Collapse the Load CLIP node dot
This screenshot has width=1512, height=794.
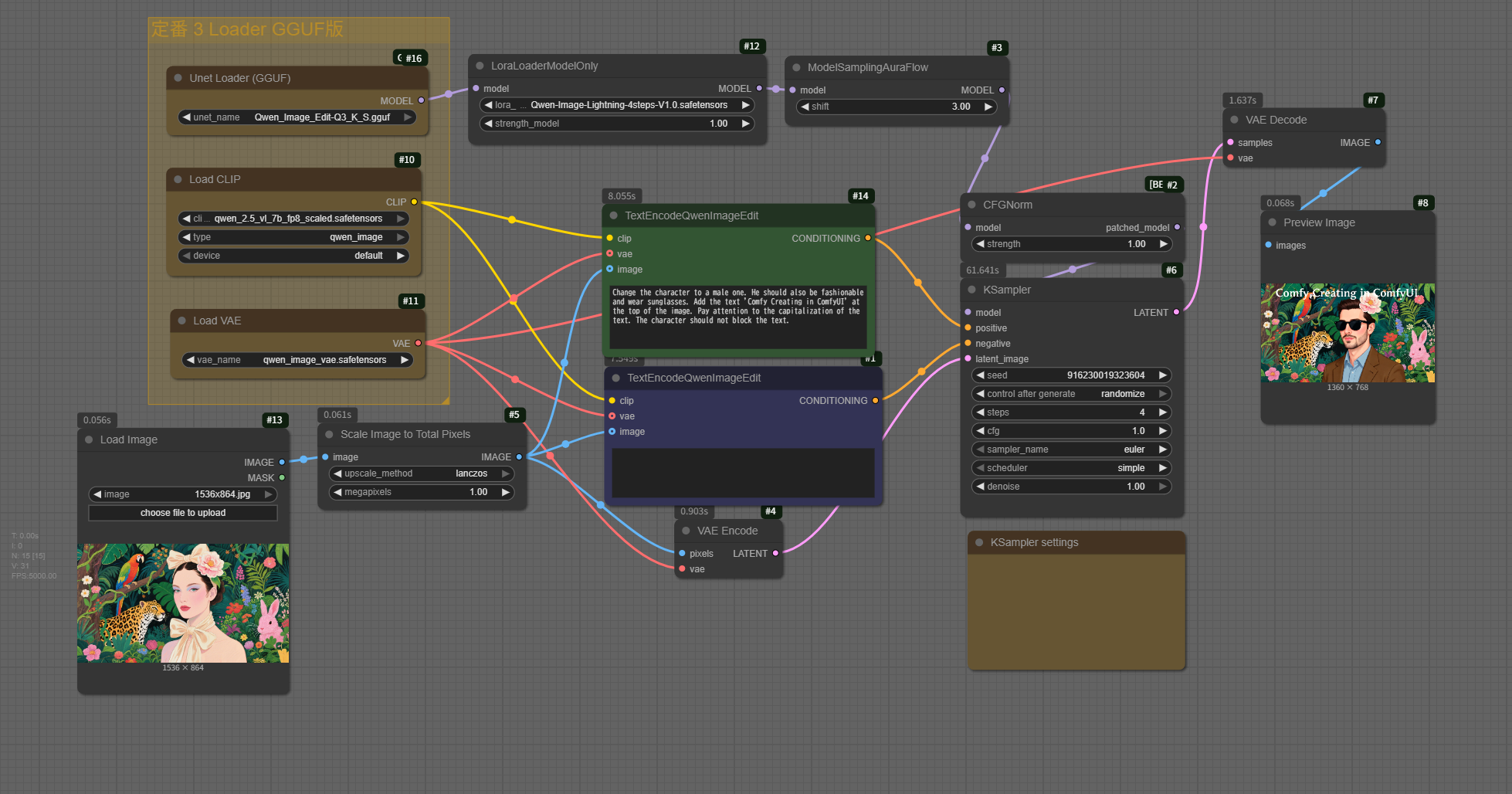(x=178, y=179)
